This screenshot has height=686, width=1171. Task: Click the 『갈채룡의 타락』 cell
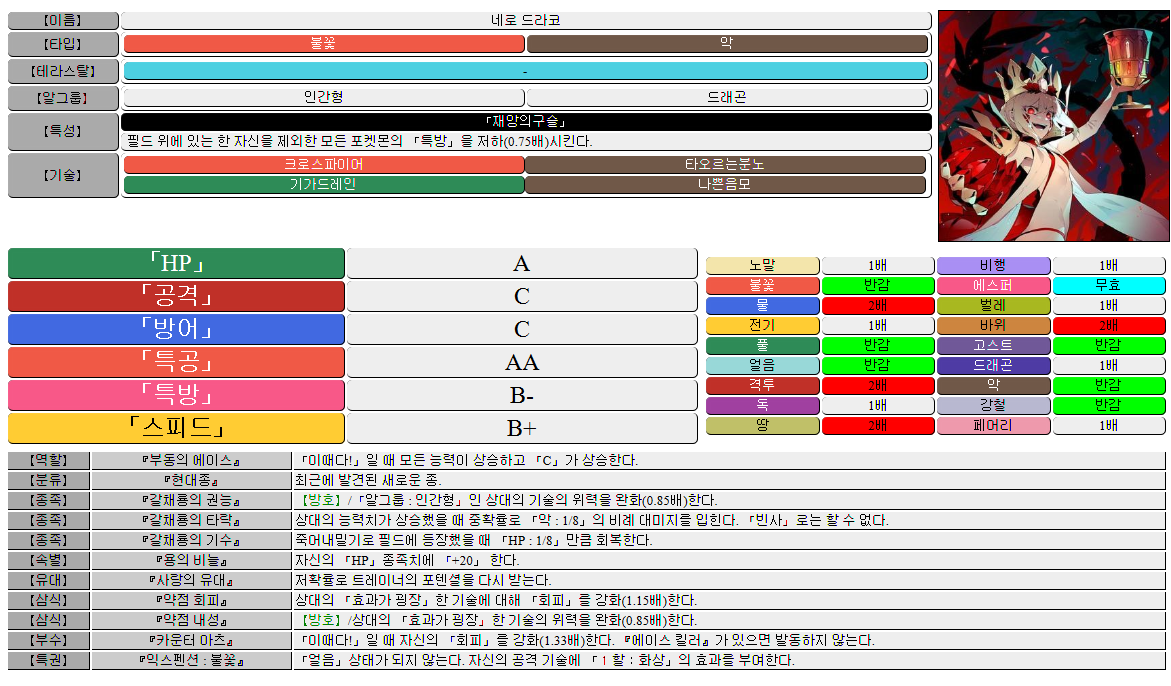(x=191, y=520)
